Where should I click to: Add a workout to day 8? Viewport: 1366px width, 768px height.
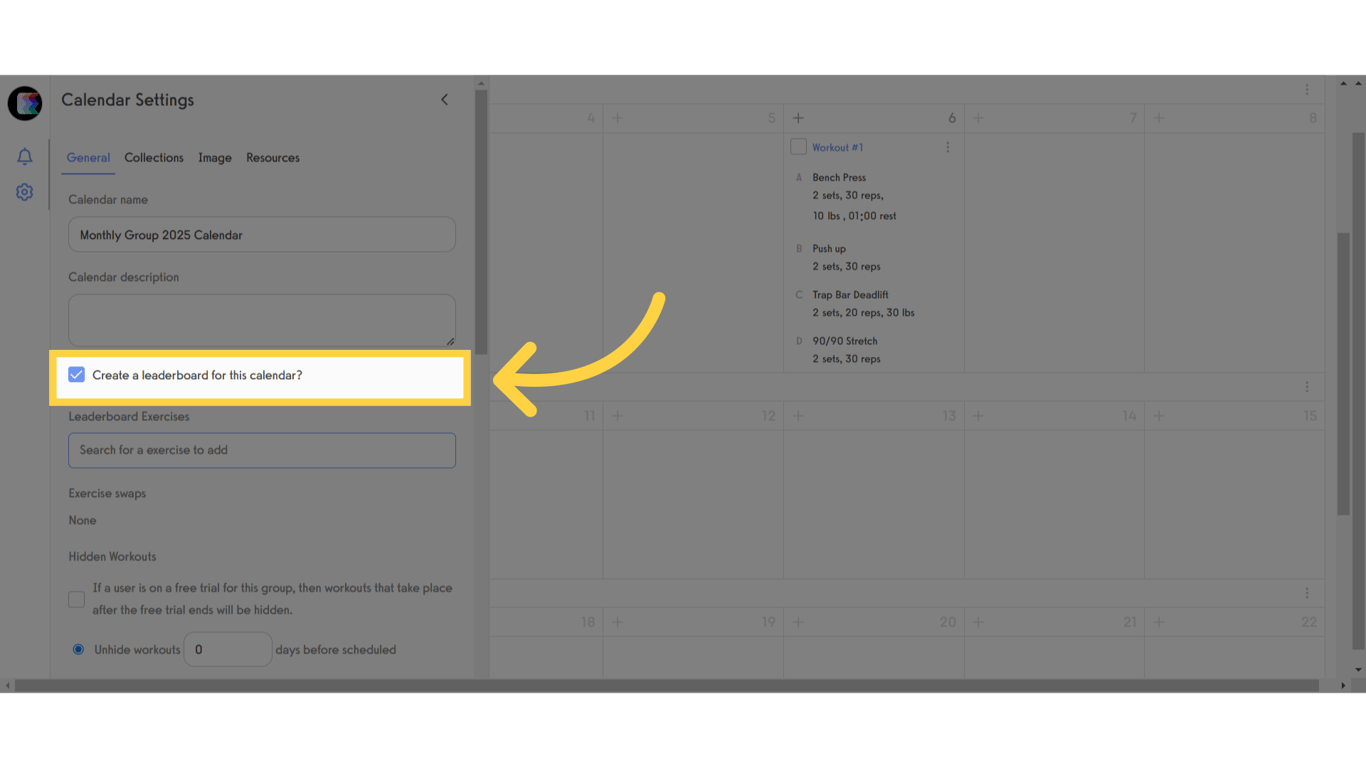(x=1159, y=118)
